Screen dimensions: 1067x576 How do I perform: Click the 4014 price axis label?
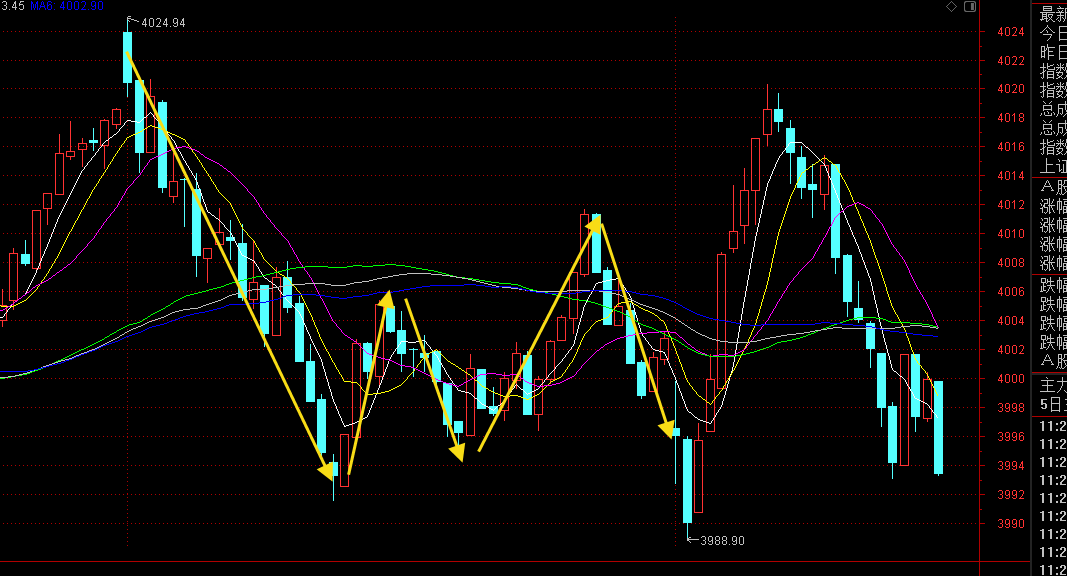click(x=1011, y=176)
